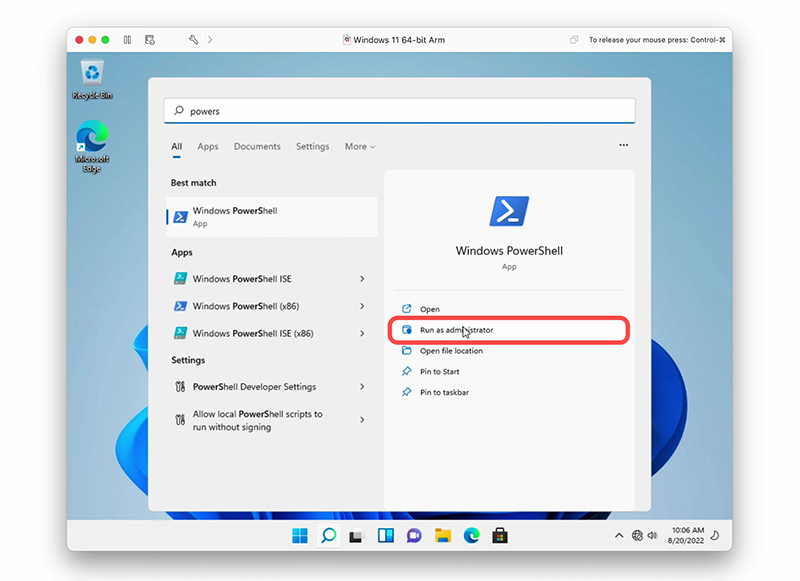
Task: Select the All search filter tab
Action: (x=177, y=147)
